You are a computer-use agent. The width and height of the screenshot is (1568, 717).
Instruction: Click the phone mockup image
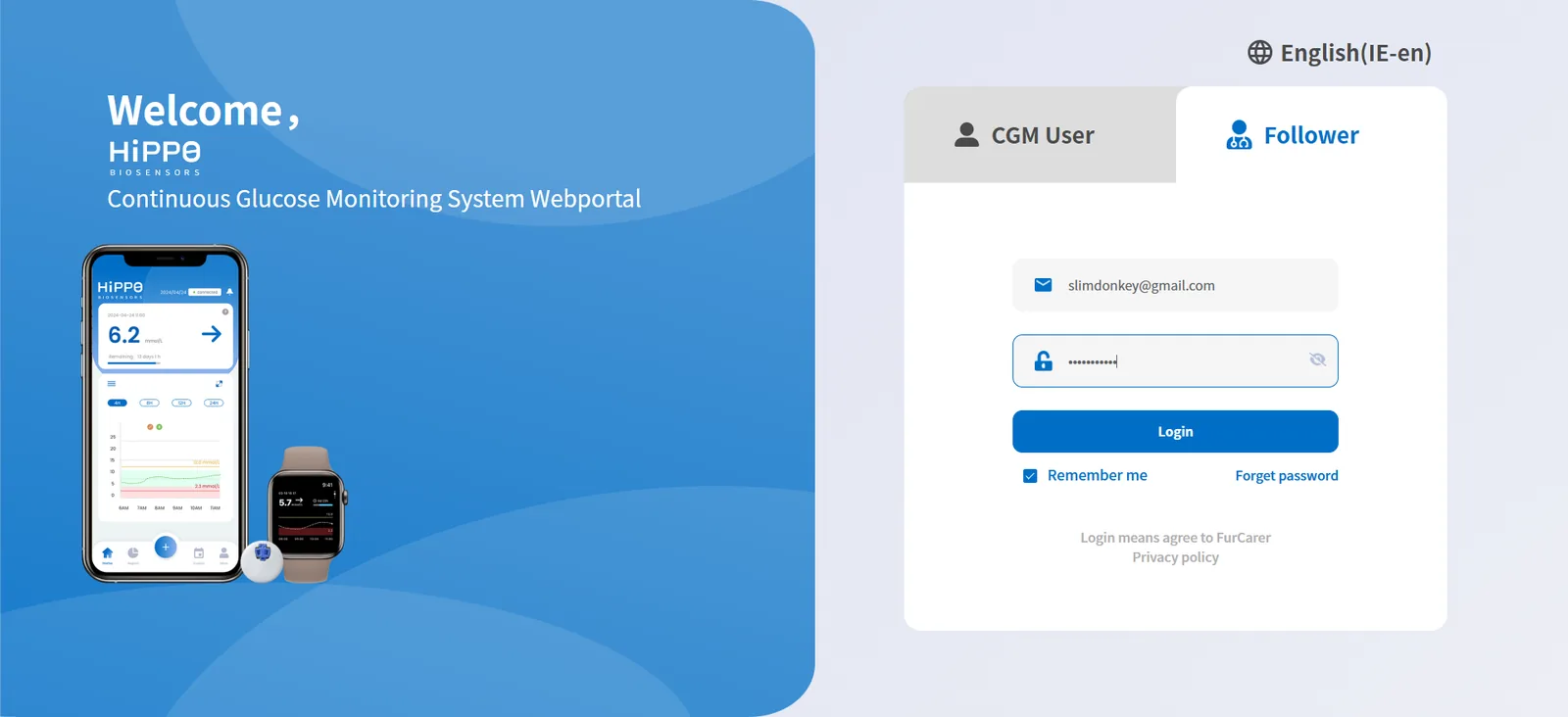tap(166, 413)
